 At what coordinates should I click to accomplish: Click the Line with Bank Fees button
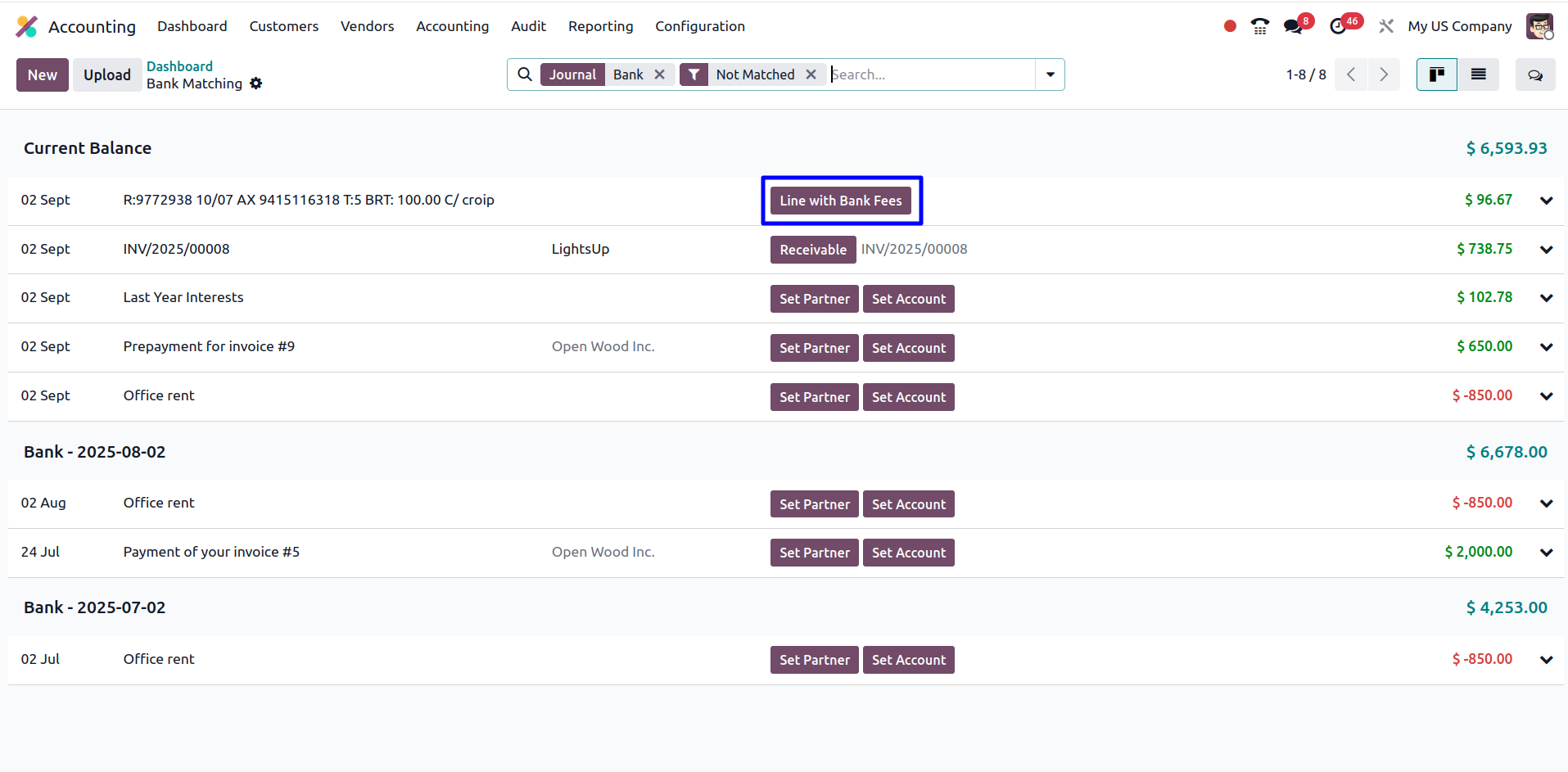[x=840, y=201]
